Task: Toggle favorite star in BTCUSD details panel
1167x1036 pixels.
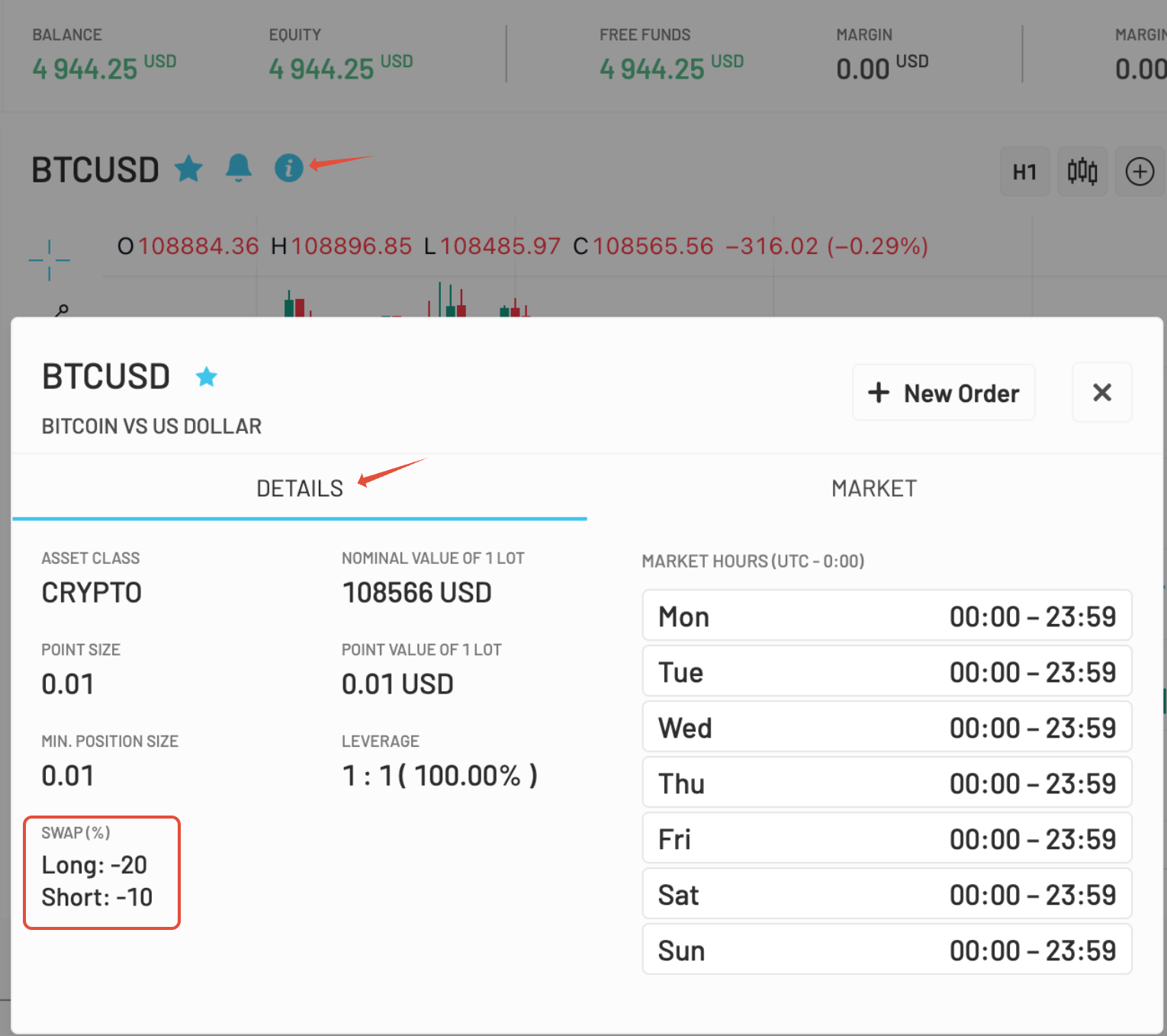Action: point(207,377)
